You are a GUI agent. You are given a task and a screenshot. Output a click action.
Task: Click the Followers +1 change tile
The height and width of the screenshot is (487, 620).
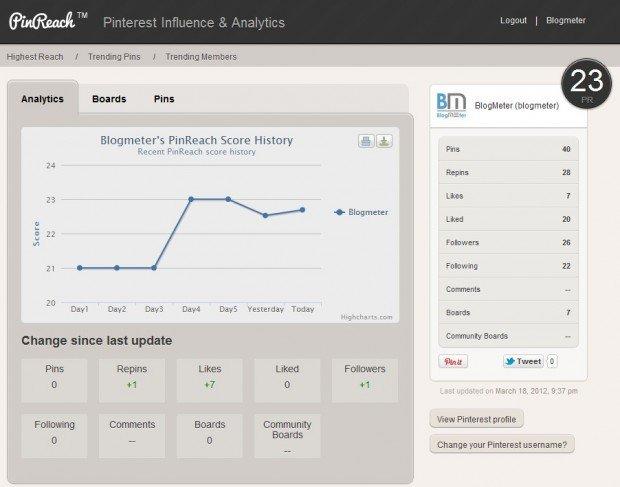click(x=365, y=381)
